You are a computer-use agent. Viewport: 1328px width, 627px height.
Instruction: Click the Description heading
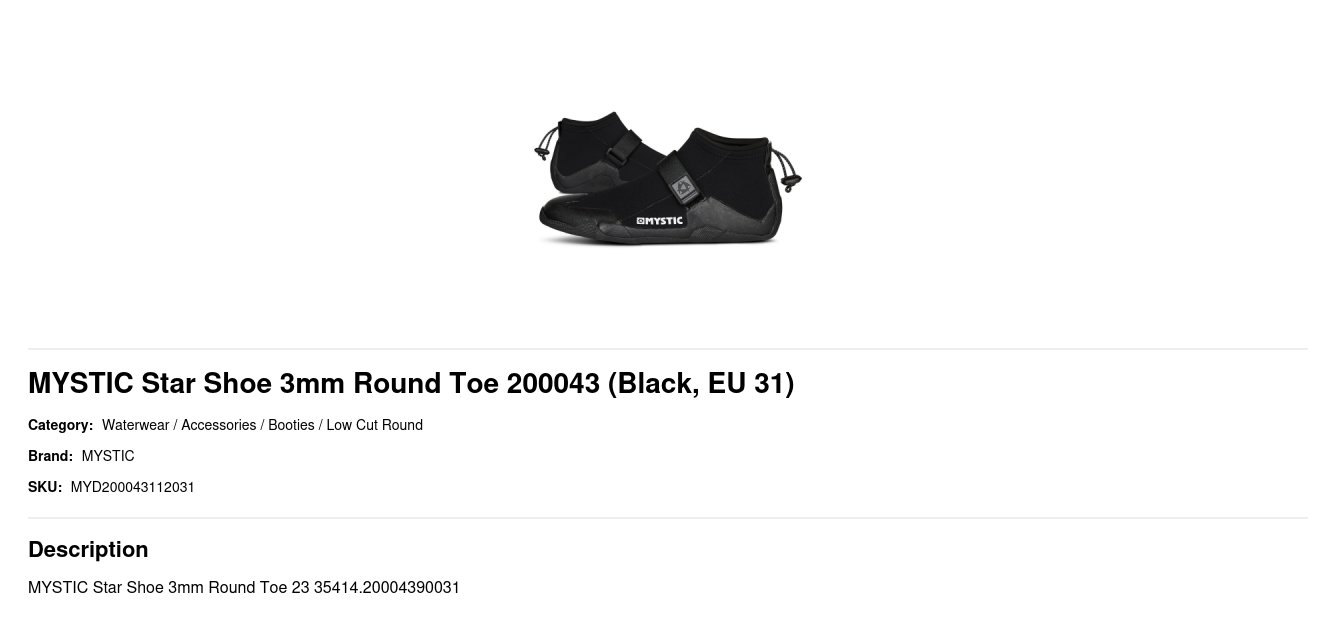[88, 549]
